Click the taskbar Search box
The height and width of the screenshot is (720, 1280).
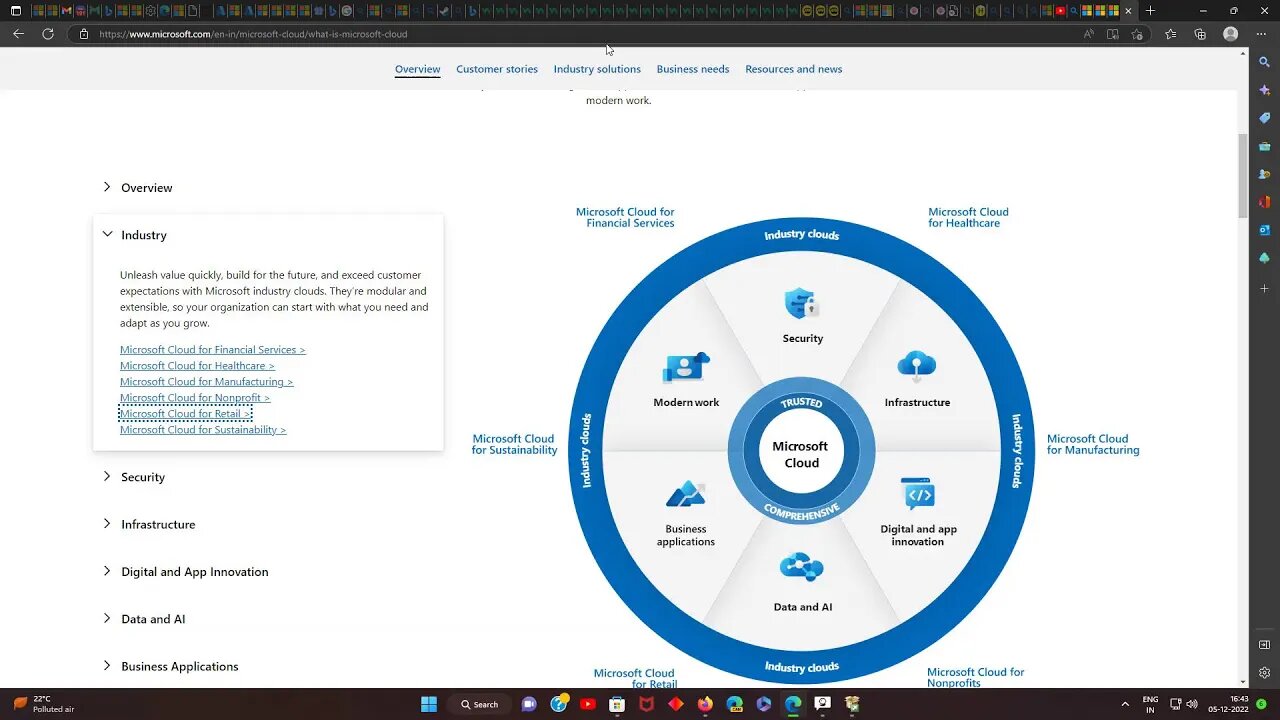pyautogui.click(x=479, y=704)
